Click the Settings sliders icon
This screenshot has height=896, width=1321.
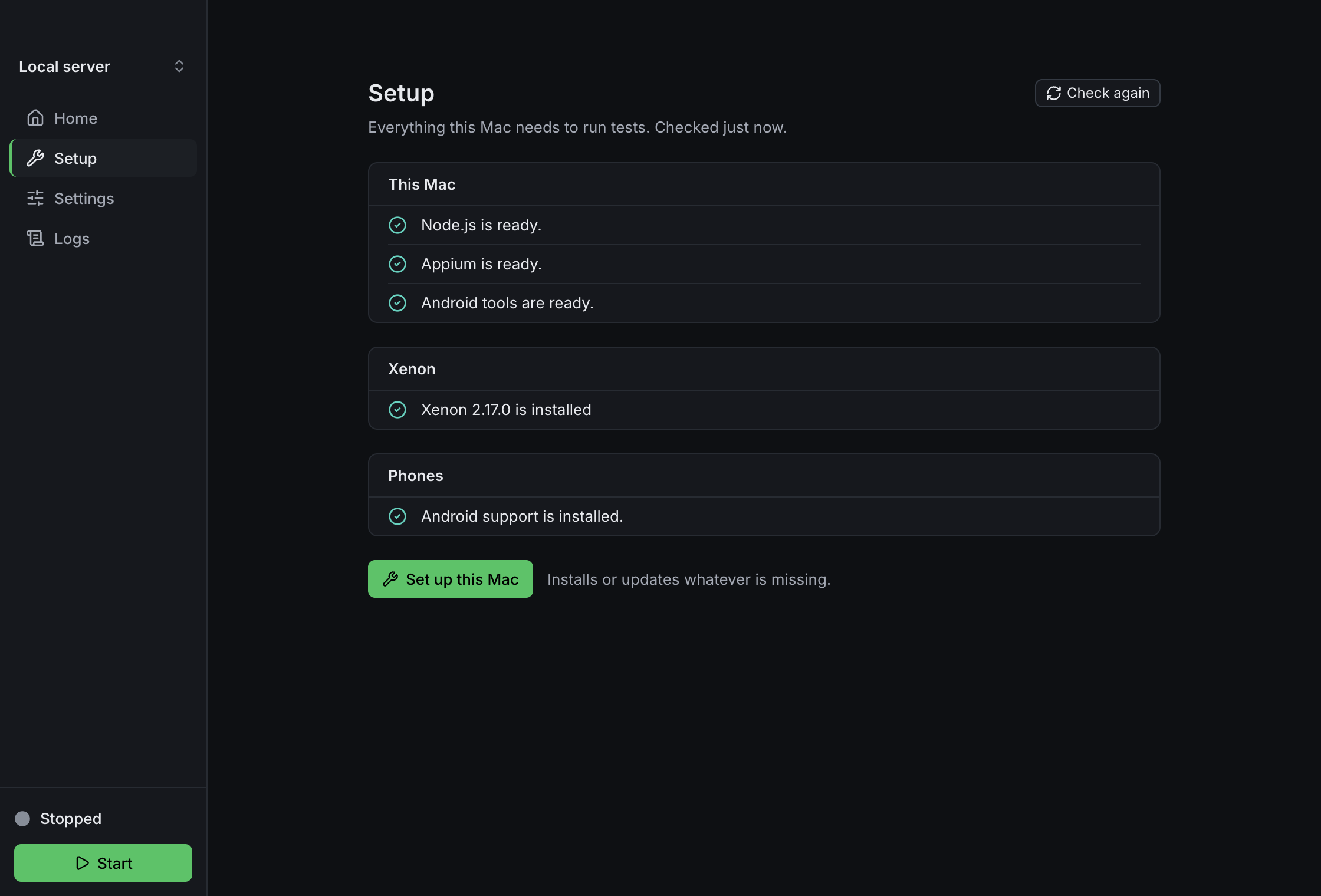coord(35,198)
